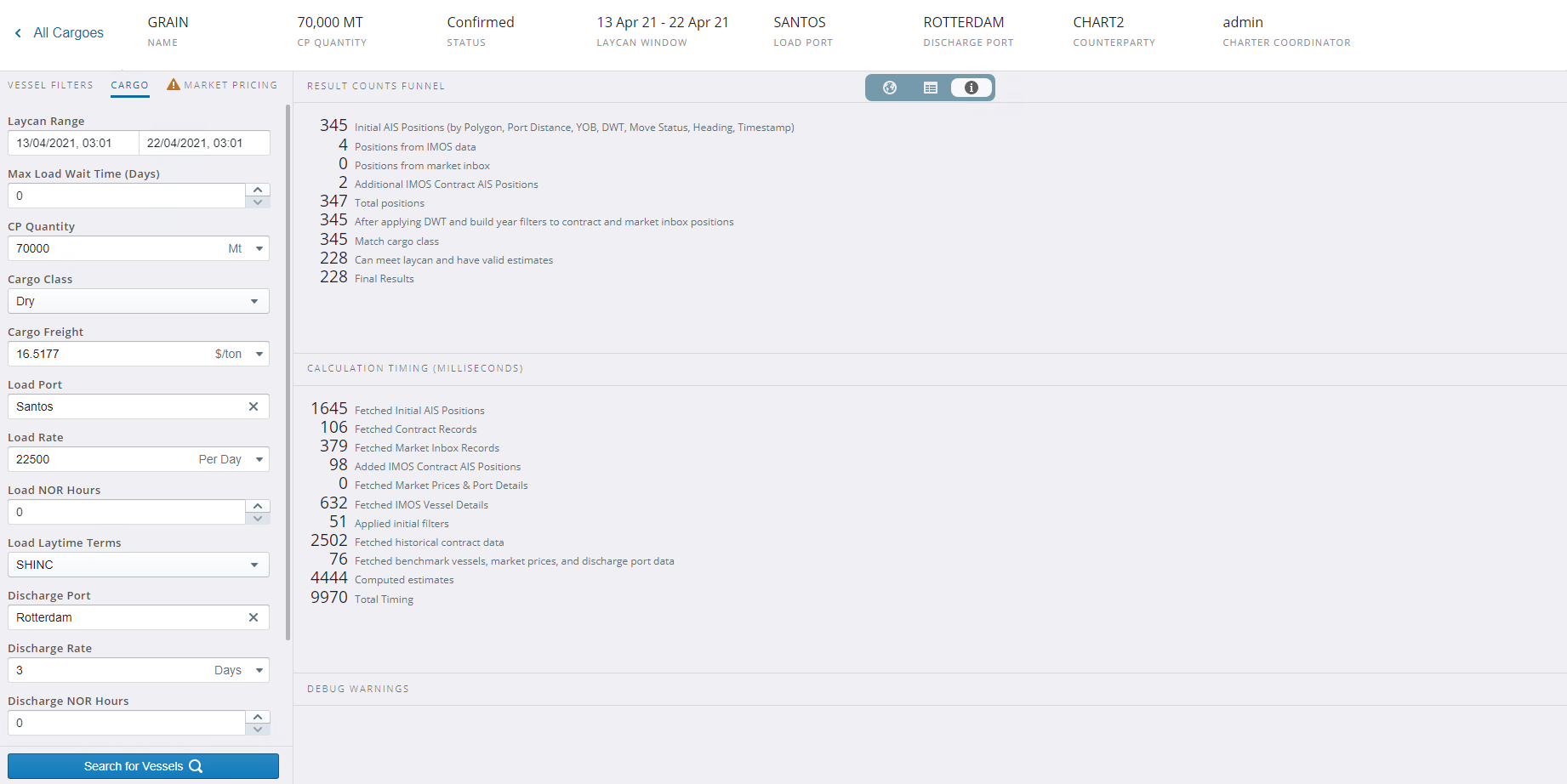1567x784 pixels.
Task: Switch to the Vessel Filters tab
Action: pos(50,84)
